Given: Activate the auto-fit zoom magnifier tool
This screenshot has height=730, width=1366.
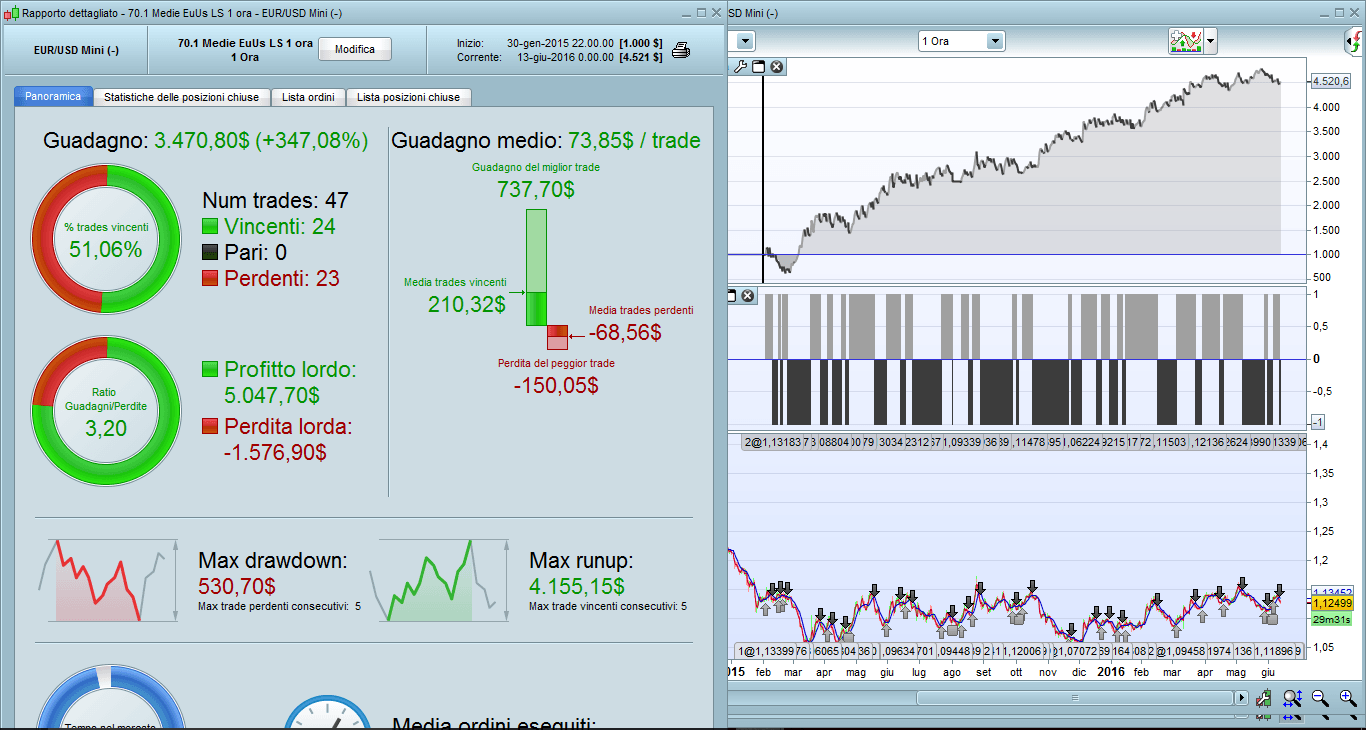Looking at the screenshot, I should pyautogui.click(x=1292, y=698).
